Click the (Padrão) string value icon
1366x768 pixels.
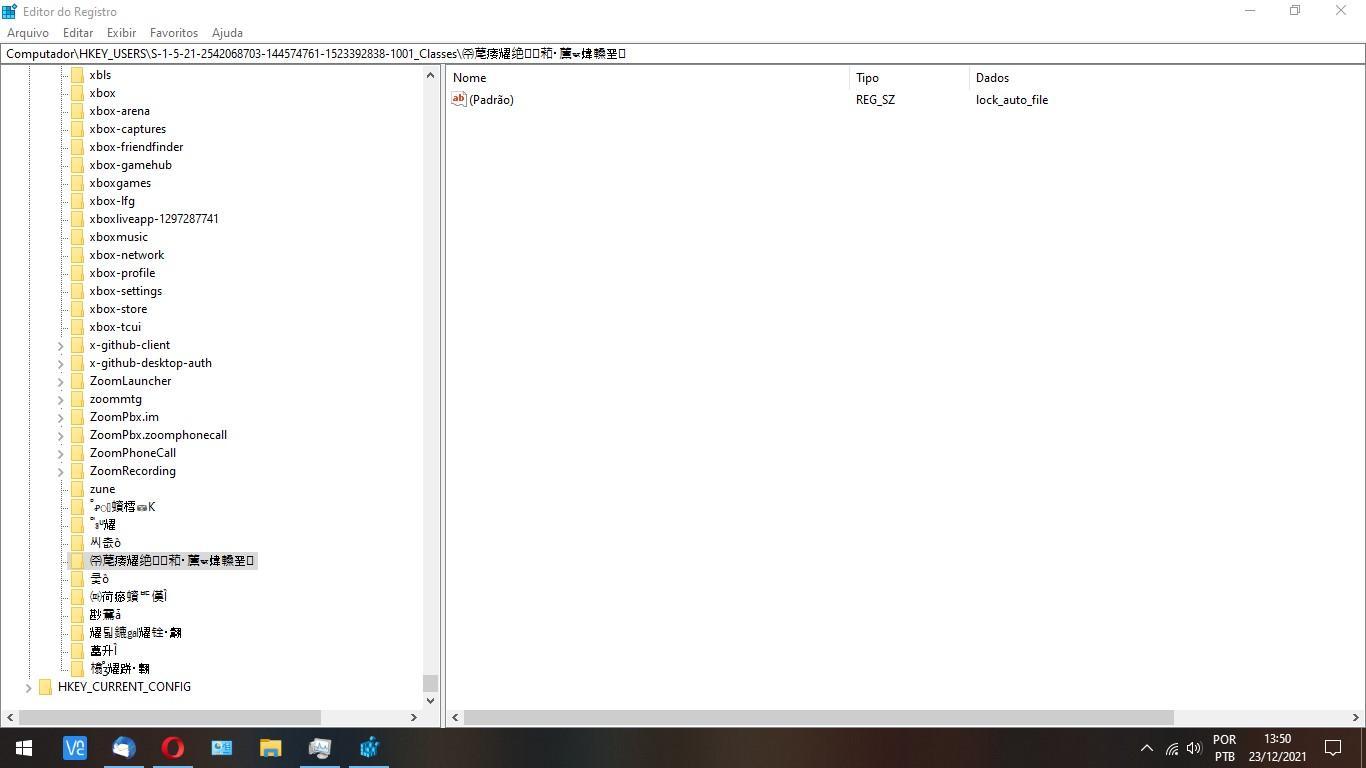(x=459, y=99)
